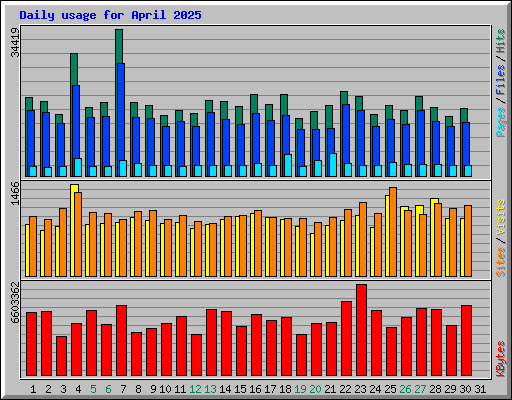Image resolution: width=512 pixels, height=400 pixels.
Task: Click x-axis day label 21
Action: [x=330, y=389]
